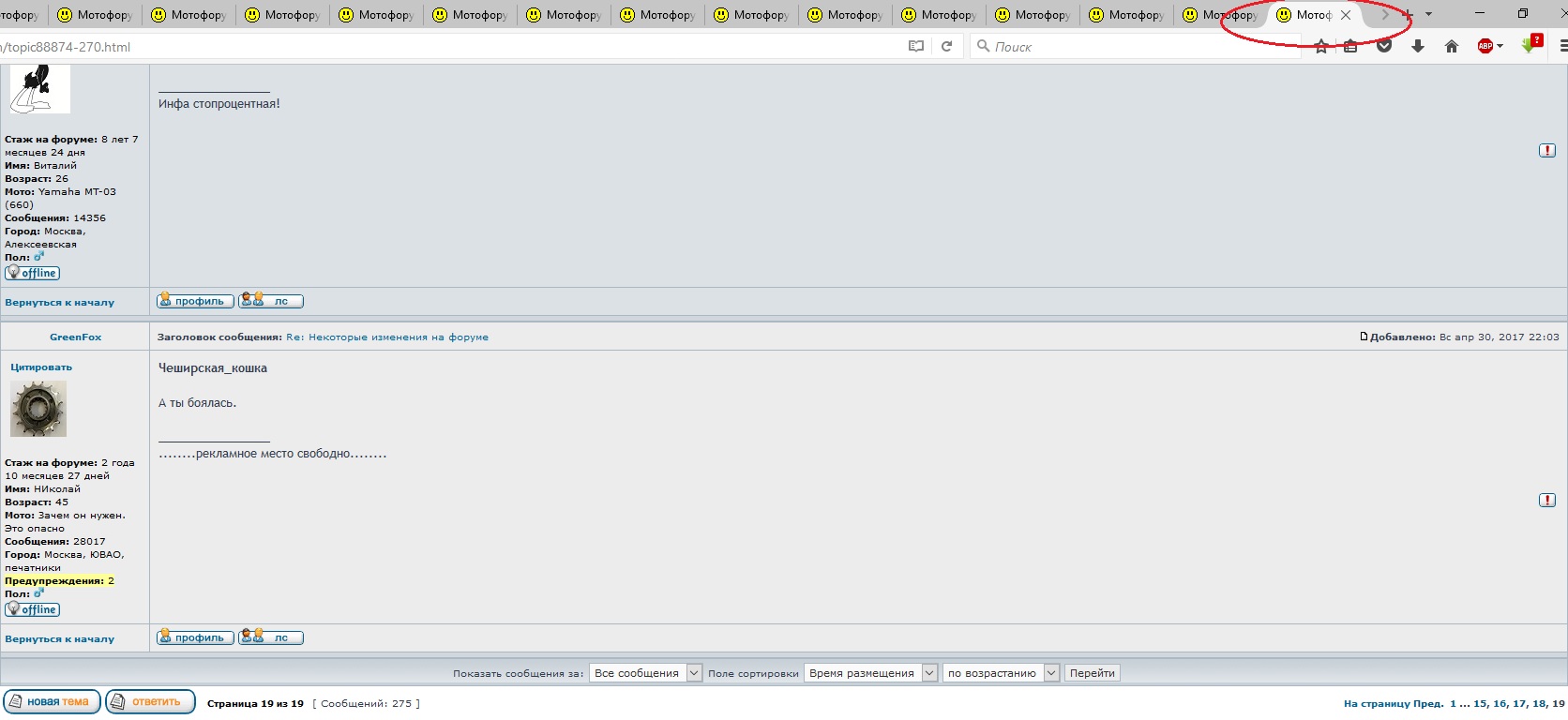Click the 'новая тема' button

click(x=52, y=701)
